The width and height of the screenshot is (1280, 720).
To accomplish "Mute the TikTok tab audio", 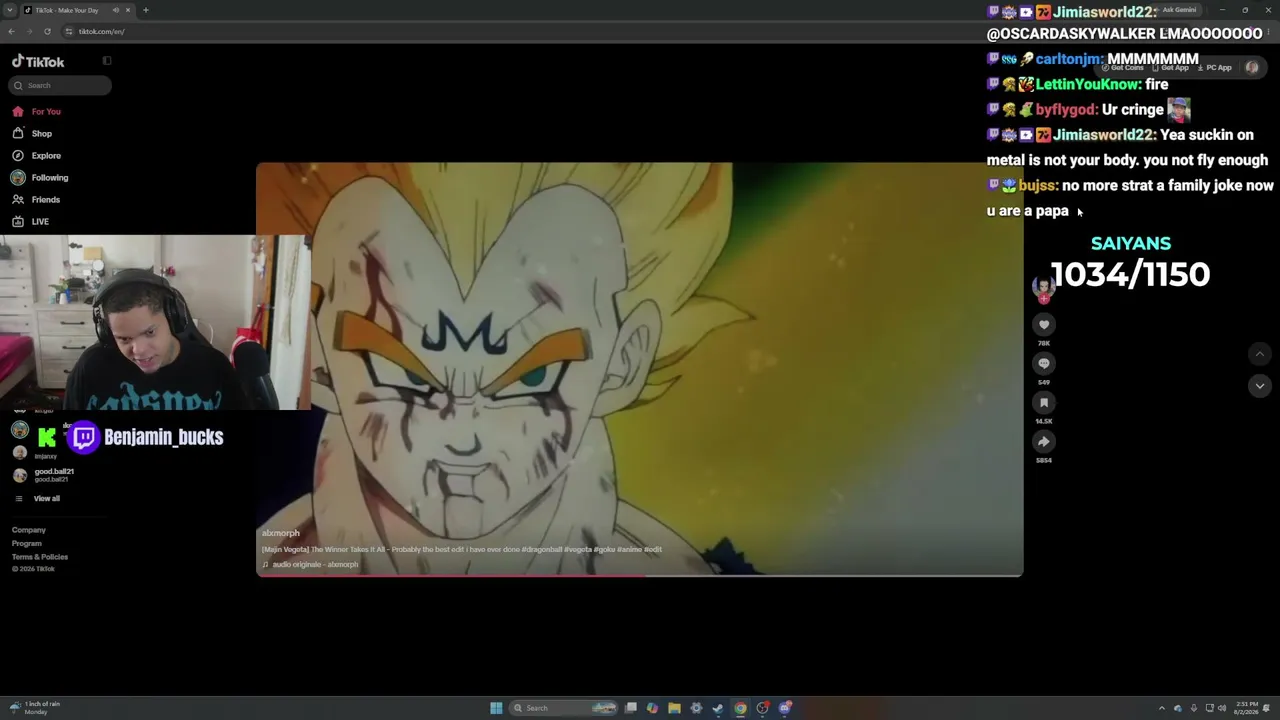I will pyautogui.click(x=116, y=10).
